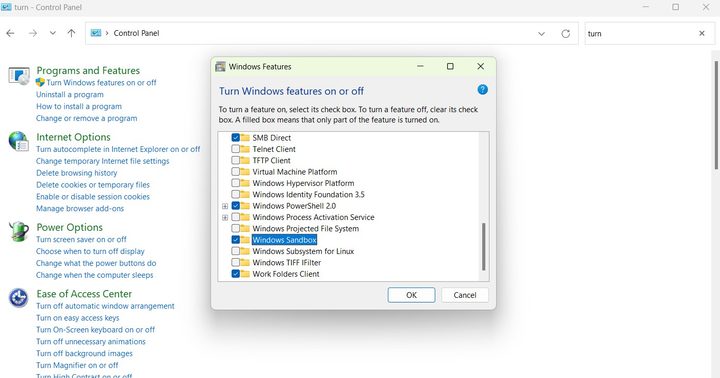Uncheck the Windows PowerShell 2.0 checkbox
Screen dimensions: 720x378
[236, 206]
